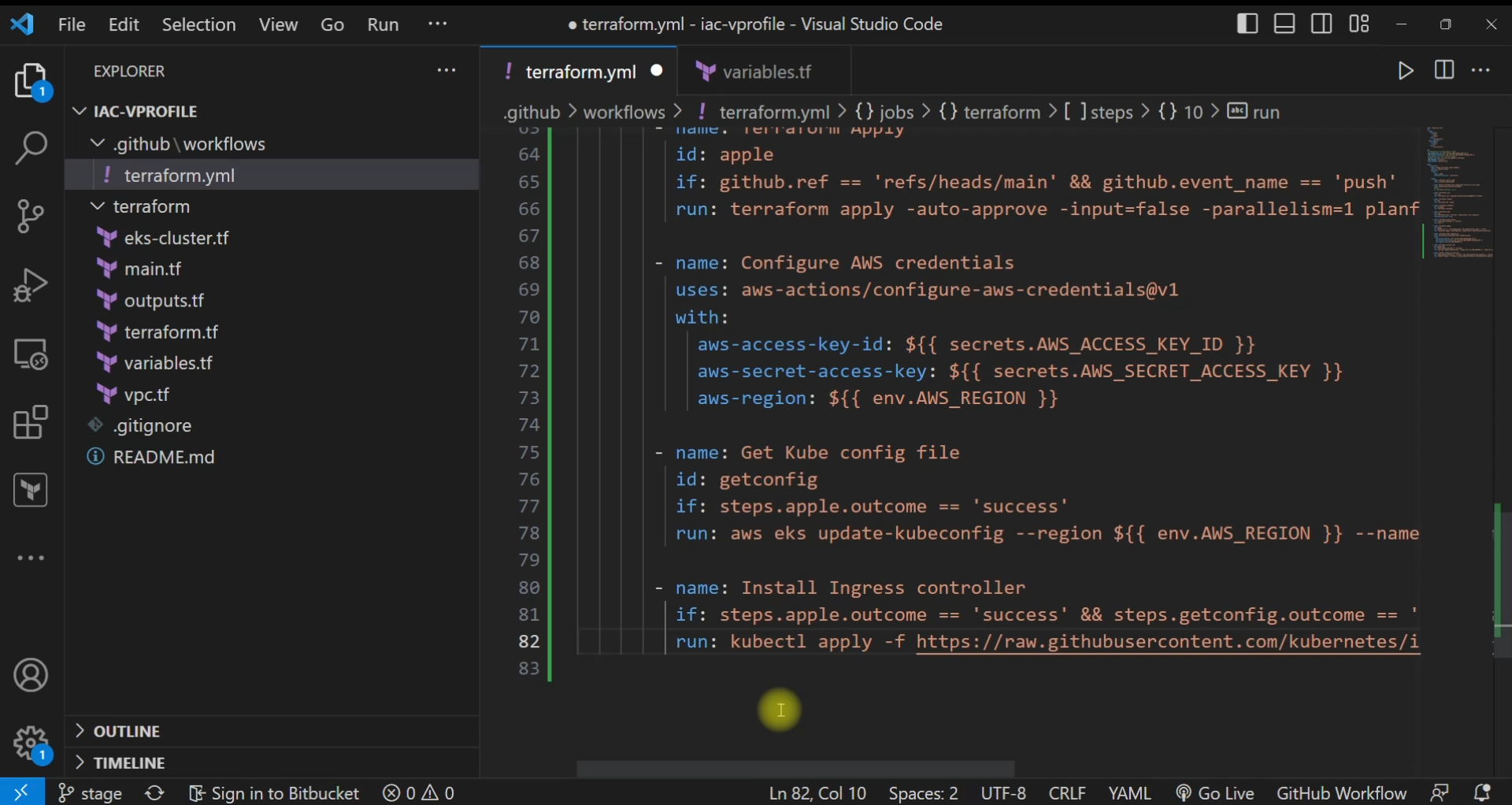Toggle the bottom Panel visibility
1512x805 pixels.
click(x=1285, y=24)
